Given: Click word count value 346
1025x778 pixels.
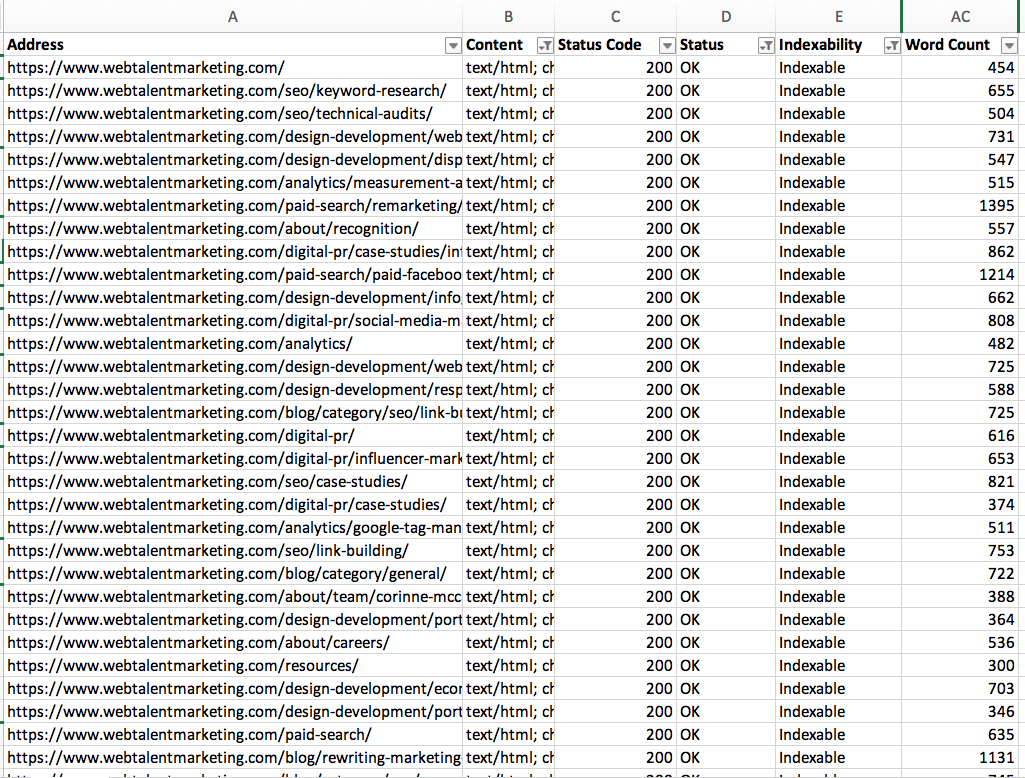Looking at the screenshot, I should 1001,712.
